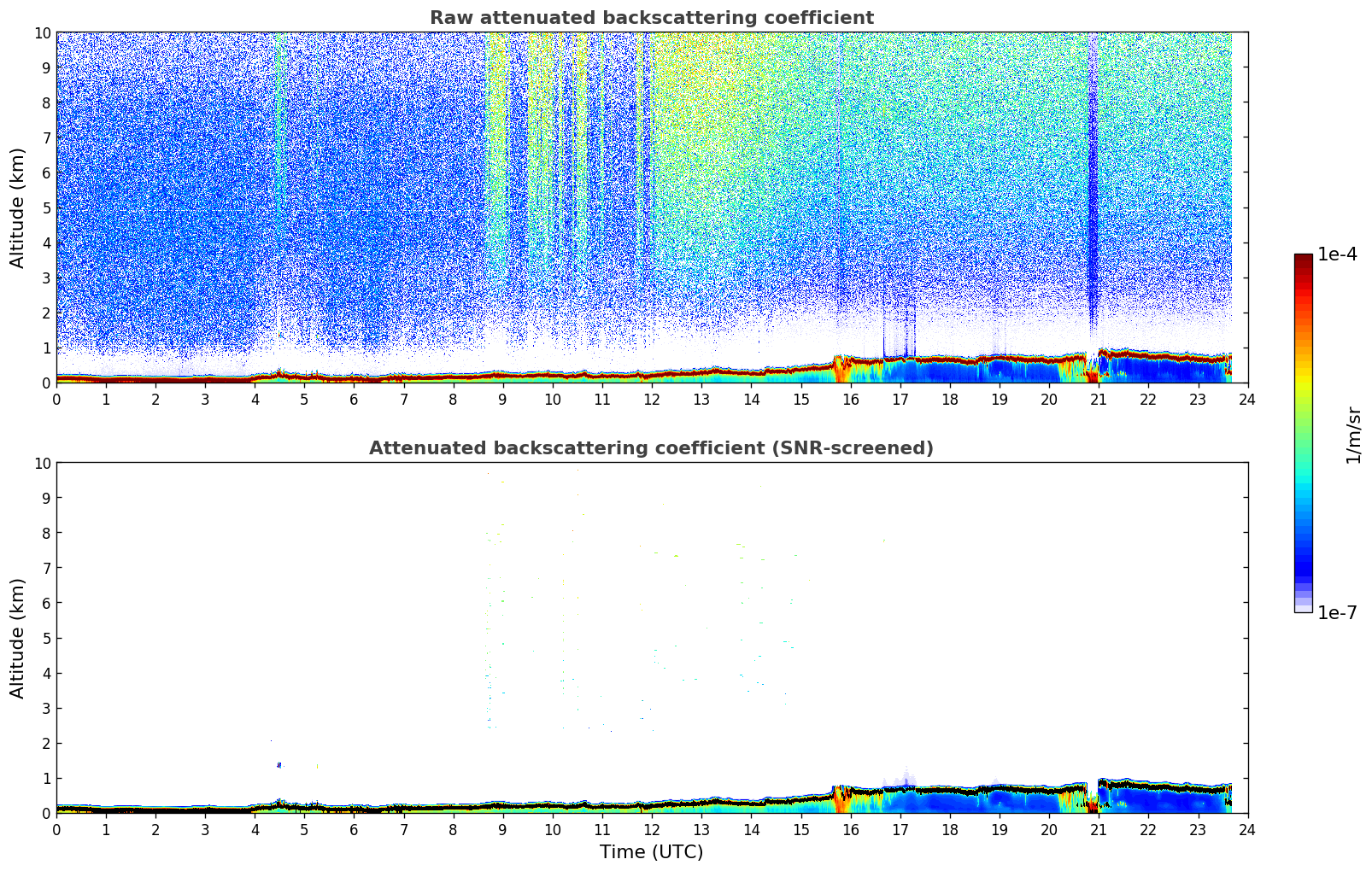The image size is (1372, 871).
Task: Click hour "21" tick on top plot time axis
Action: (1099, 399)
